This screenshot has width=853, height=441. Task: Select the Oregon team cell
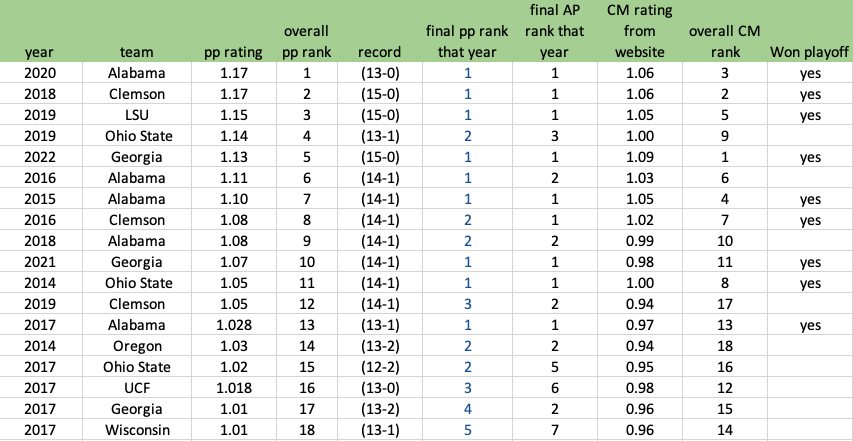pyautogui.click(x=137, y=346)
